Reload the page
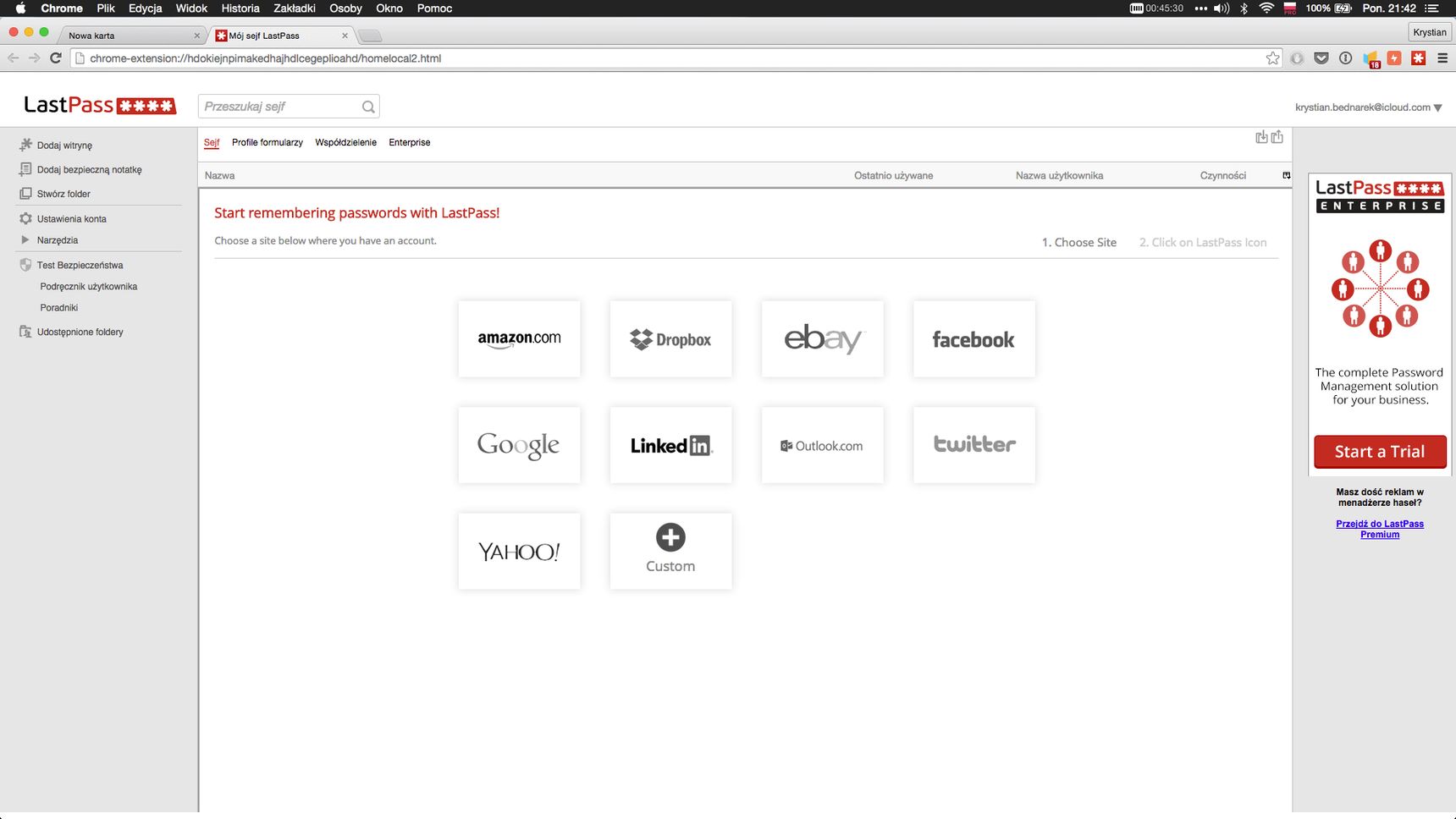1456x819 pixels. (x=56, y=58)
